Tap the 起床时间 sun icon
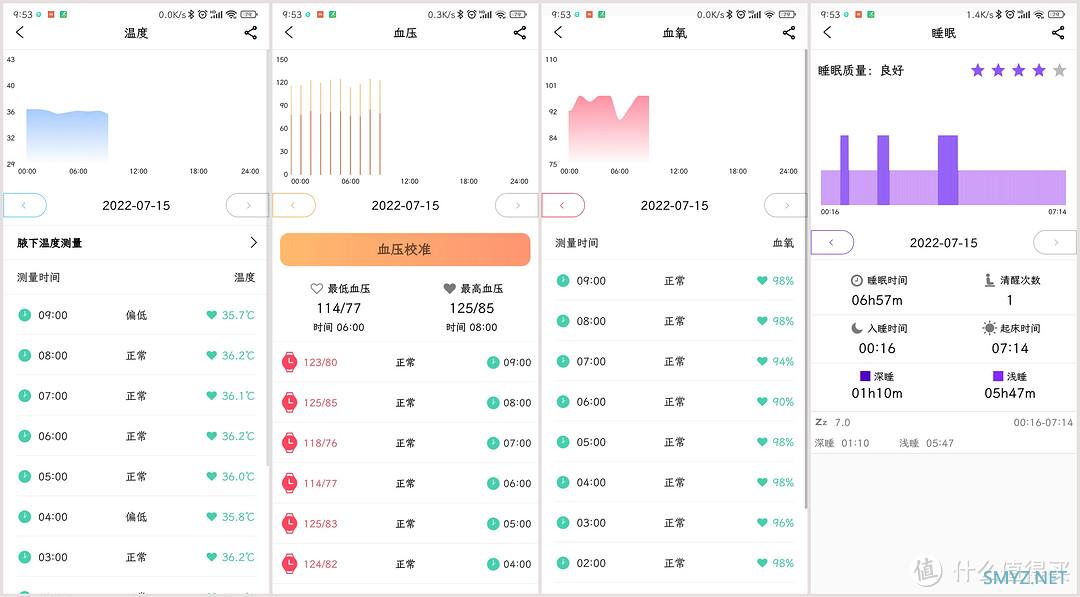This screenshot has height=597, width=1080. [990, 328]
